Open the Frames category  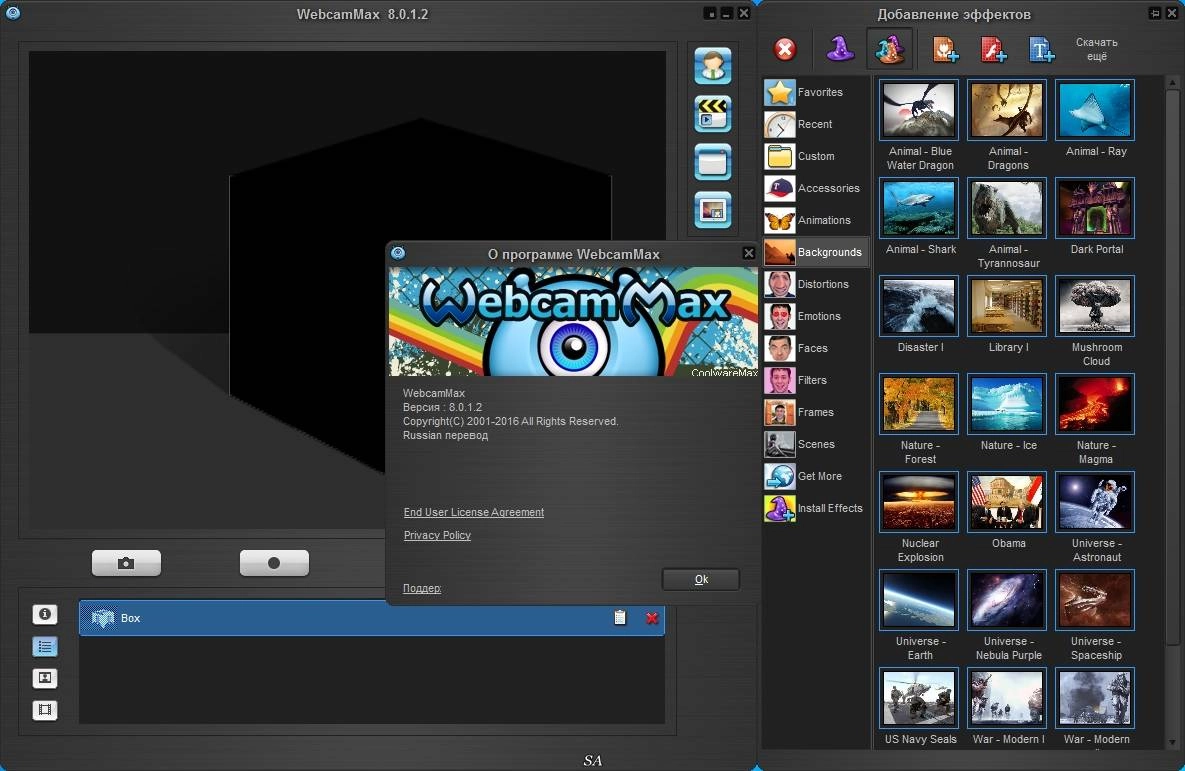click(x=816, y=412)
